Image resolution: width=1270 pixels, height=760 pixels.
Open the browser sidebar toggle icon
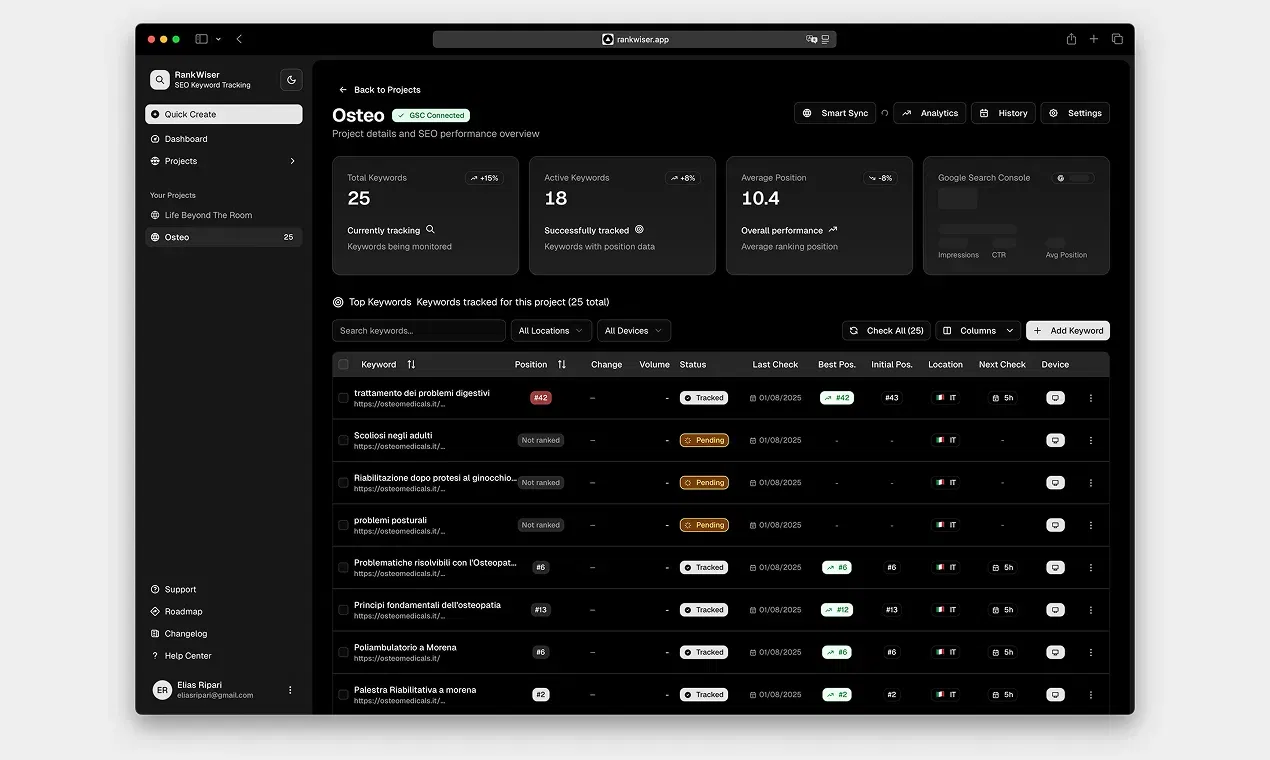click(x=201, y=39)
